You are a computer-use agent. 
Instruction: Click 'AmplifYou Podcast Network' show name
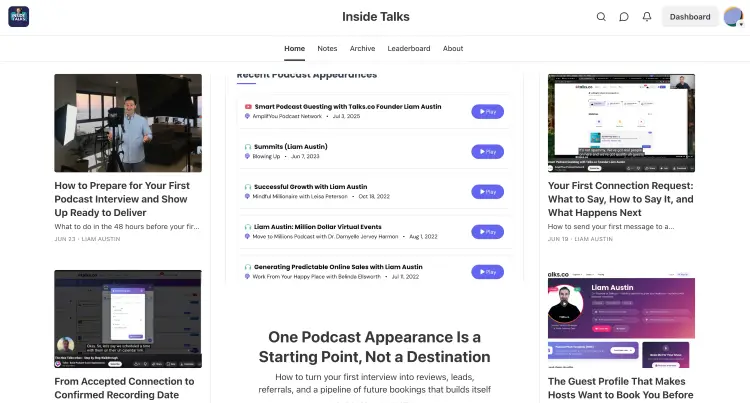pos(287,116)
